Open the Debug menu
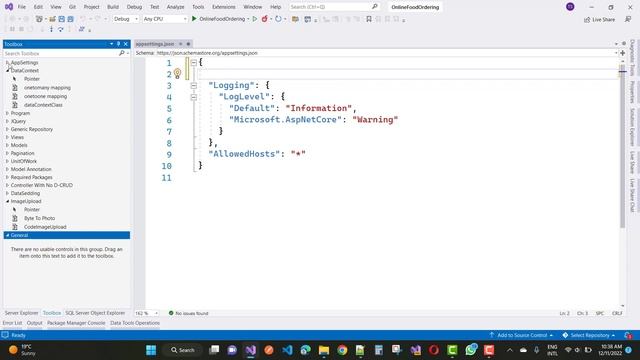Viewport: 640px width, 360px height. [x=134, y=7]
